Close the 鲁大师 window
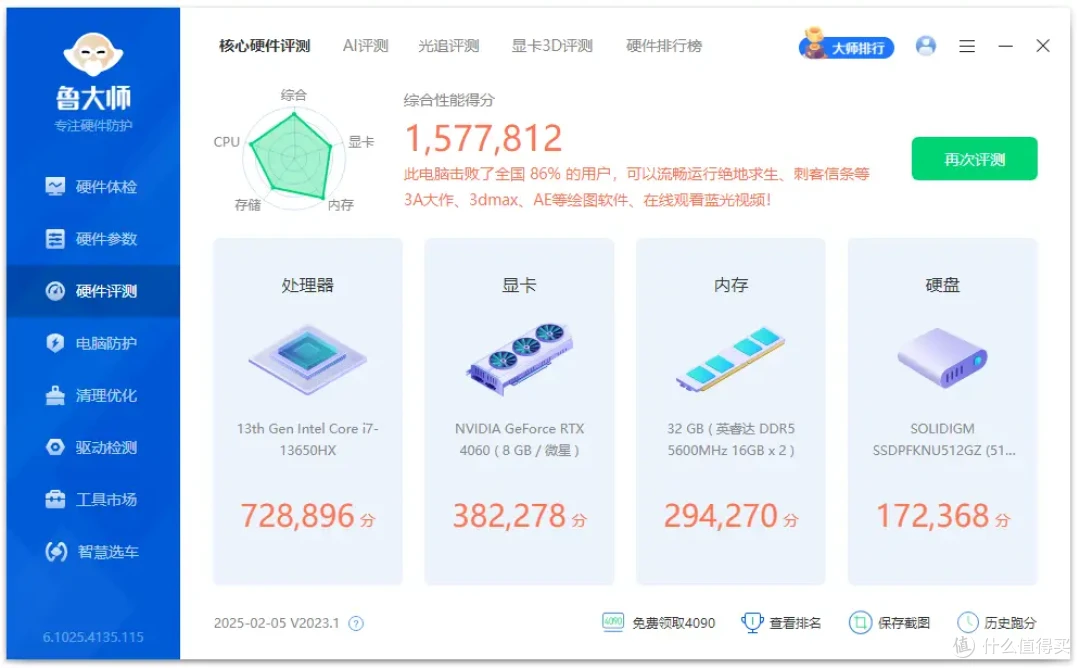This screenshot has height=668, width=1080. pyautogui.click(x=1043, y=46)
